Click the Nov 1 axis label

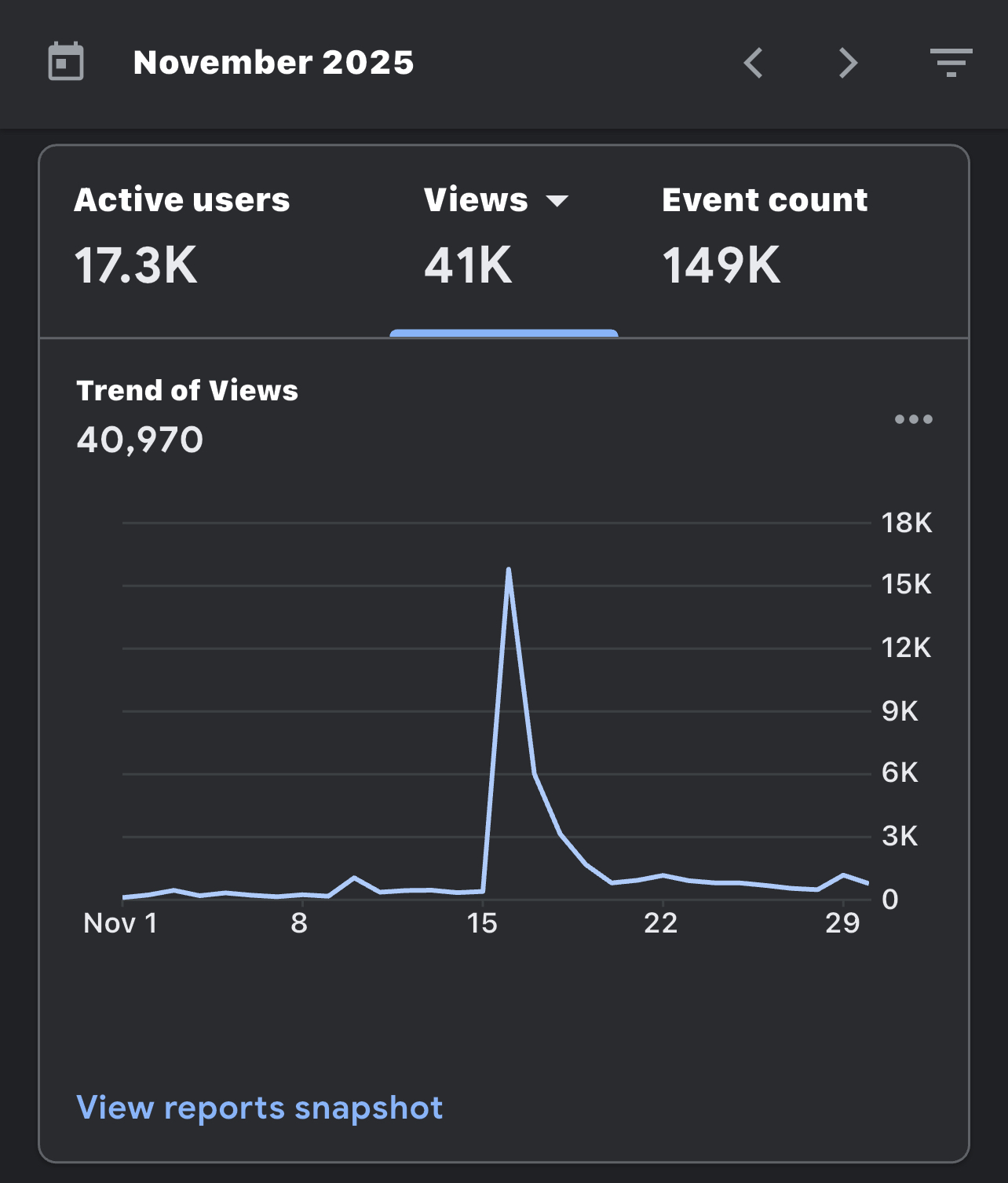(x=120, y=923)
